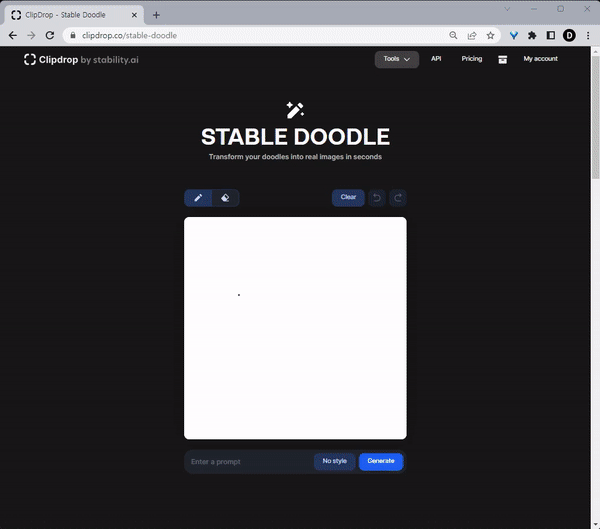Image resolution: width=600 pixels, height=529 pixels.
Task: Open the No style selector
Action: pos(334,461)
